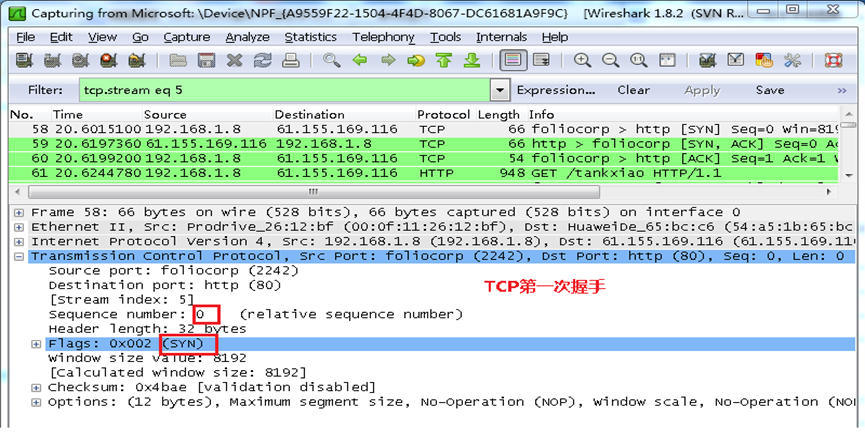
Task: Reset zoom to normal size 1:1
Action: tap(639, 60)
